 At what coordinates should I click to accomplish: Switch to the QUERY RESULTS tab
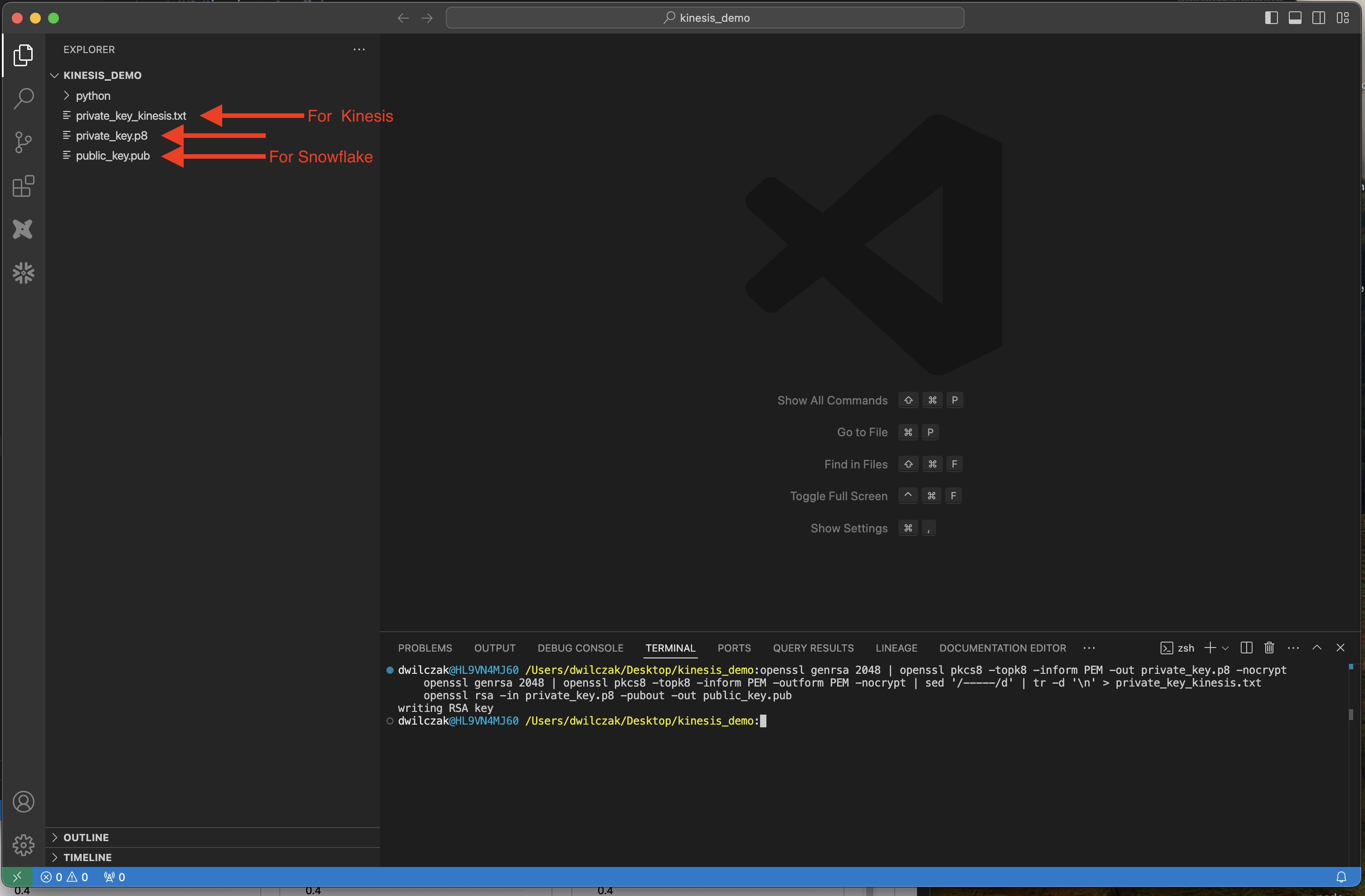click(x=813, y=648)
